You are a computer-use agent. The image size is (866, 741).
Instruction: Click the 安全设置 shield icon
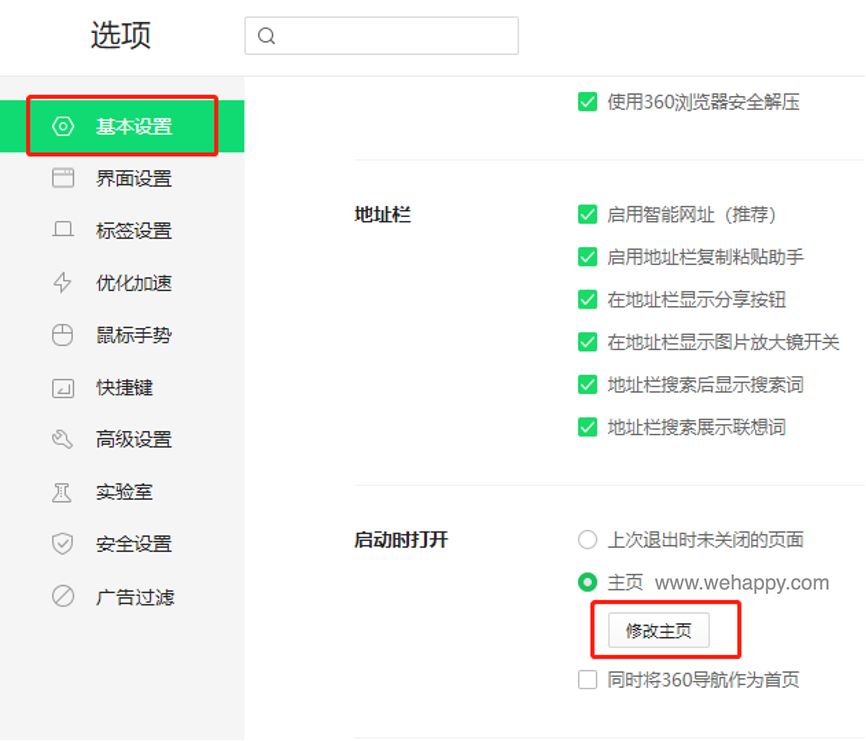pyautogui.click(x=63, y=544)
